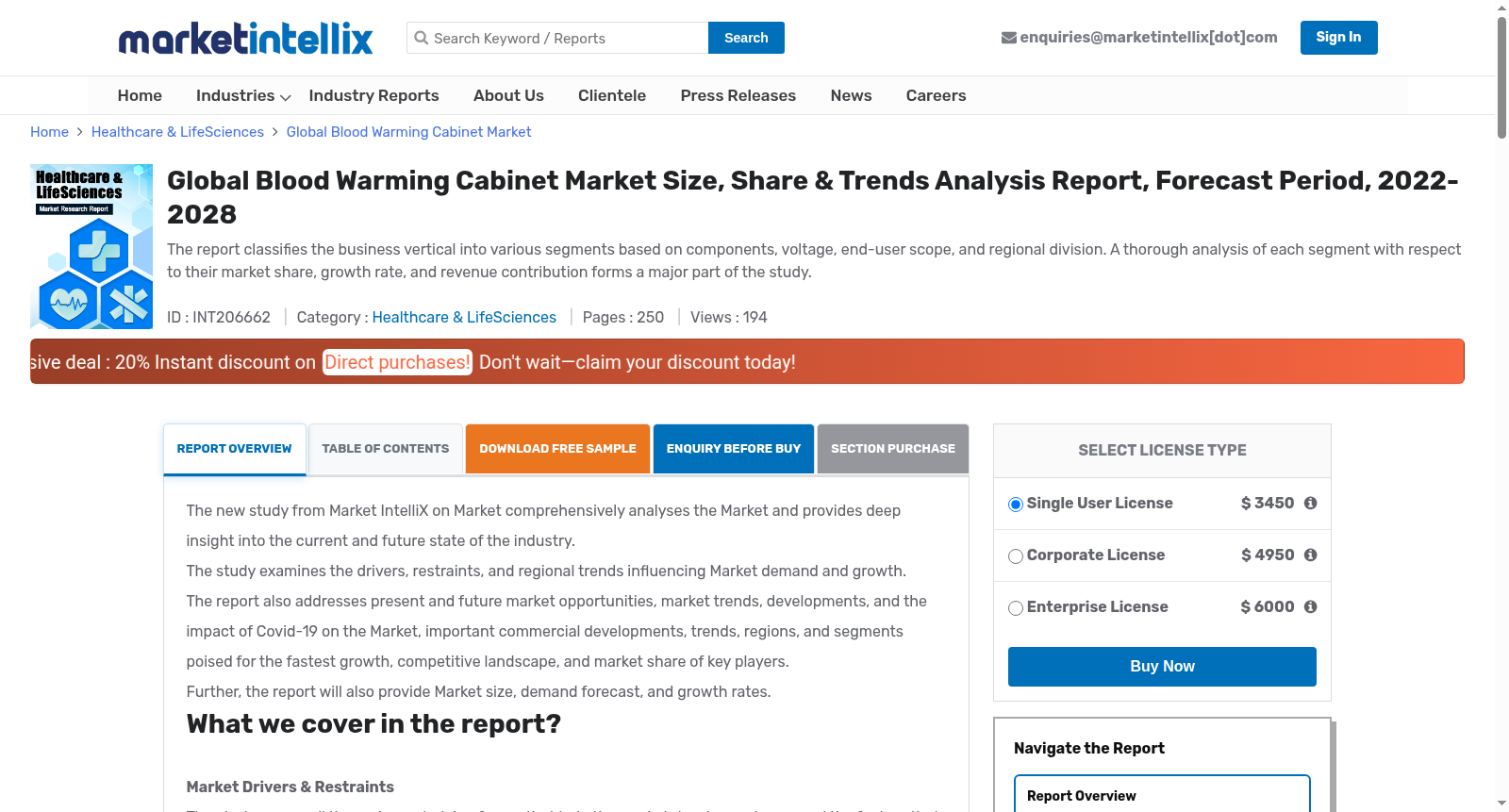
Task: Click the scrollbar down arrow
Action: (1501, 804)
